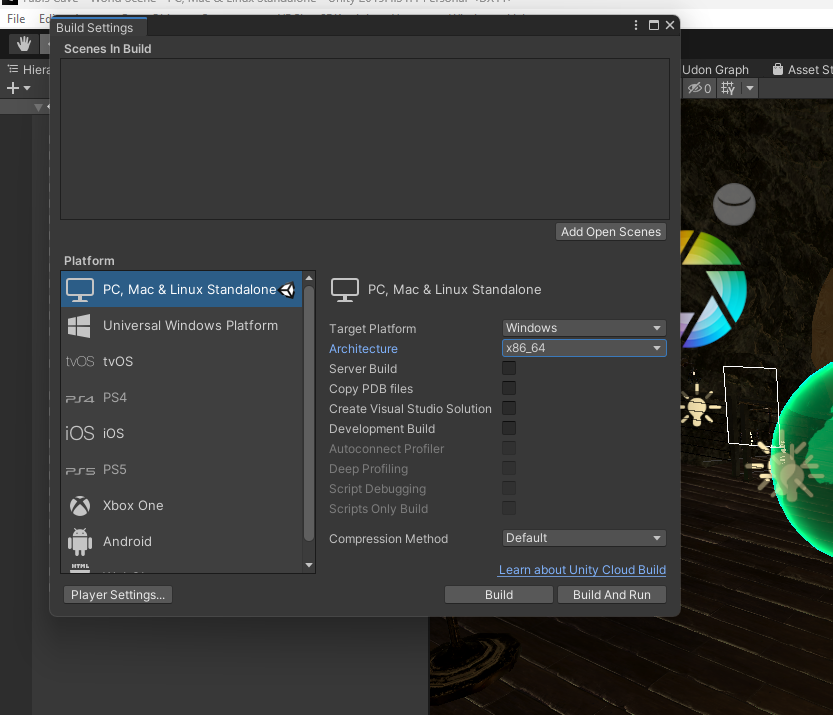Viewport: 833px width, 715px height.
Task: Switch to Udon Graph tab
Action: (715, 70)
